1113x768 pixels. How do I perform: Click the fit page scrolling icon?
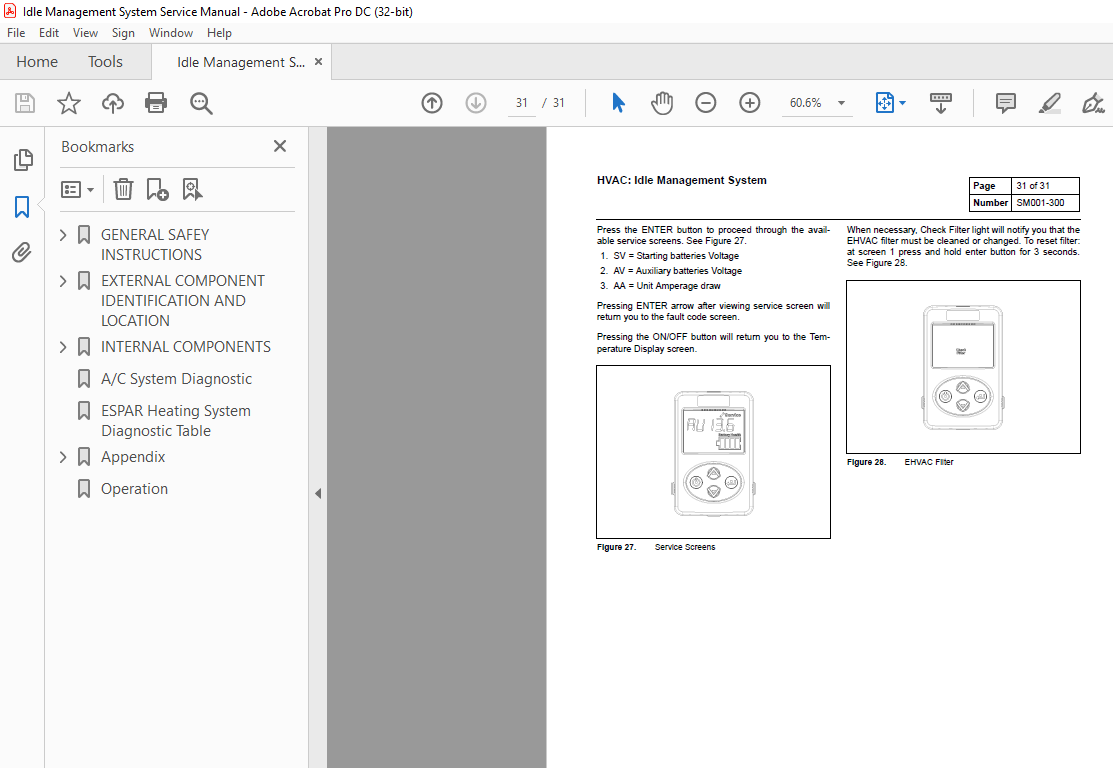(884, 103)
